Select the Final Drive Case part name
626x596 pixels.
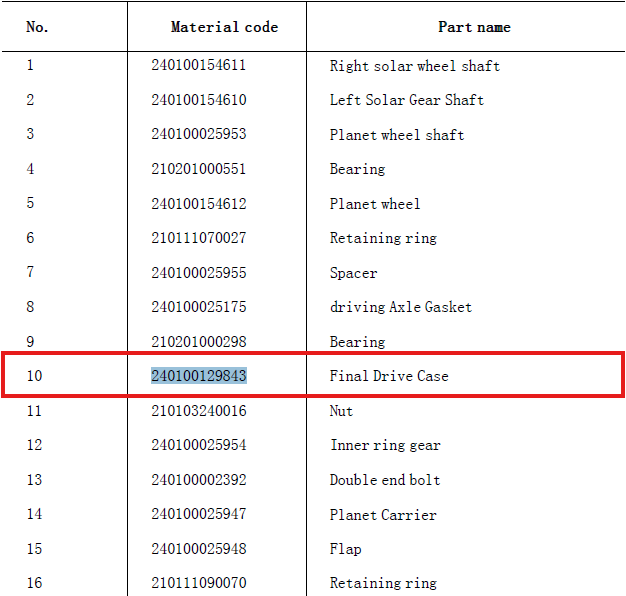[x=389, y=376]
